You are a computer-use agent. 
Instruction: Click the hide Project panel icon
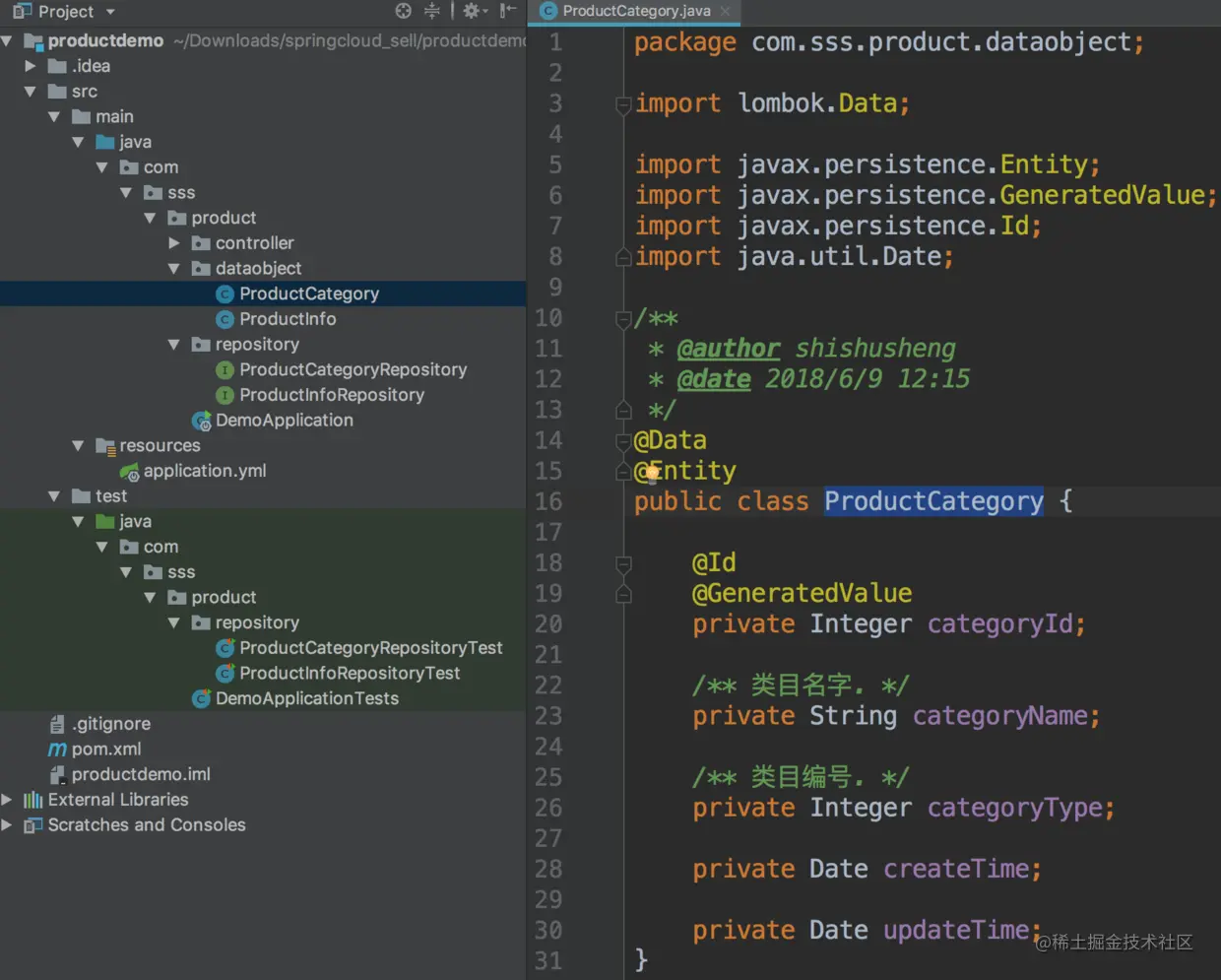pos(507,11)
